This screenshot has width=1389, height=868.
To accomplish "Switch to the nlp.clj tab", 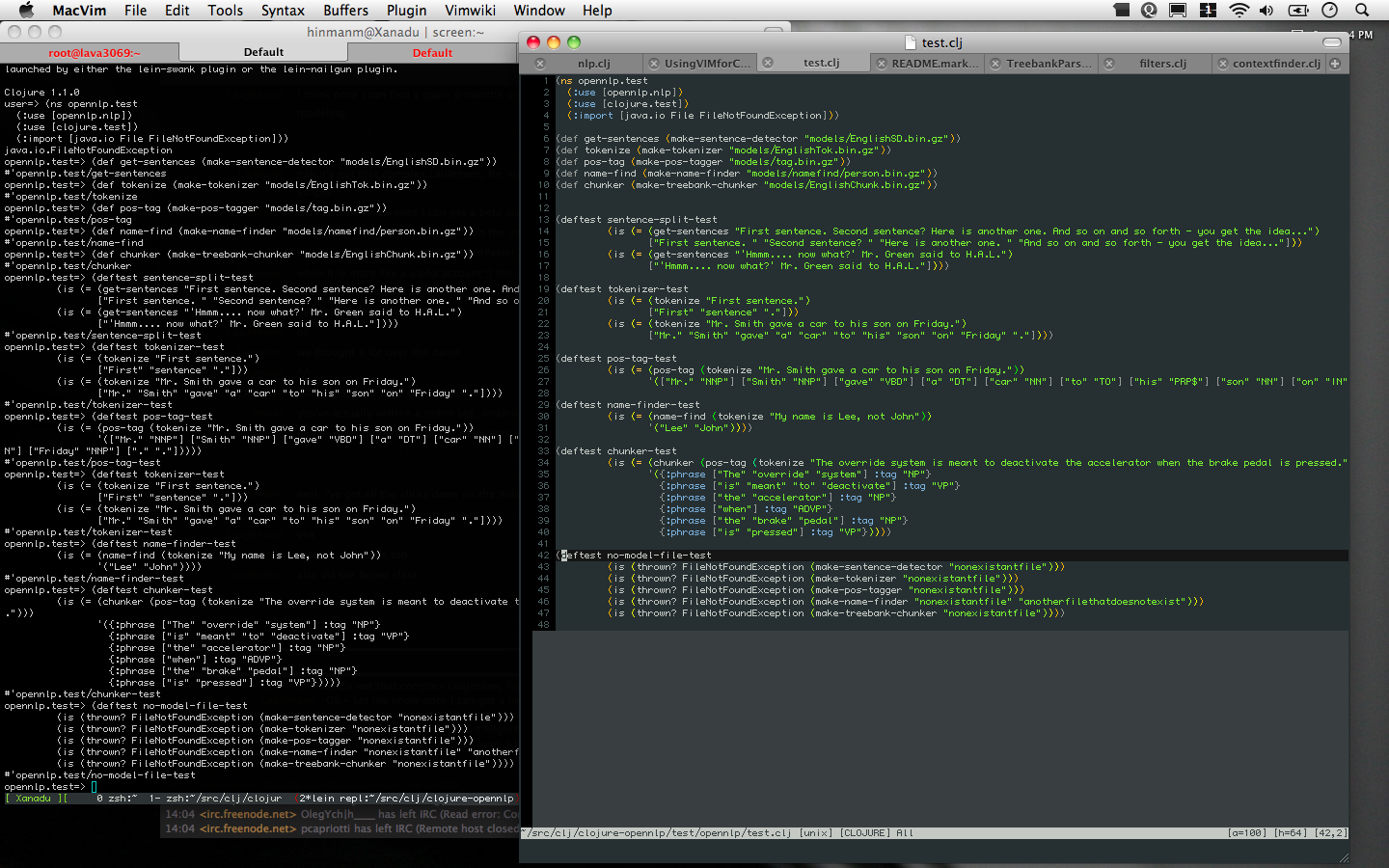I will click(x=594, y=64).
